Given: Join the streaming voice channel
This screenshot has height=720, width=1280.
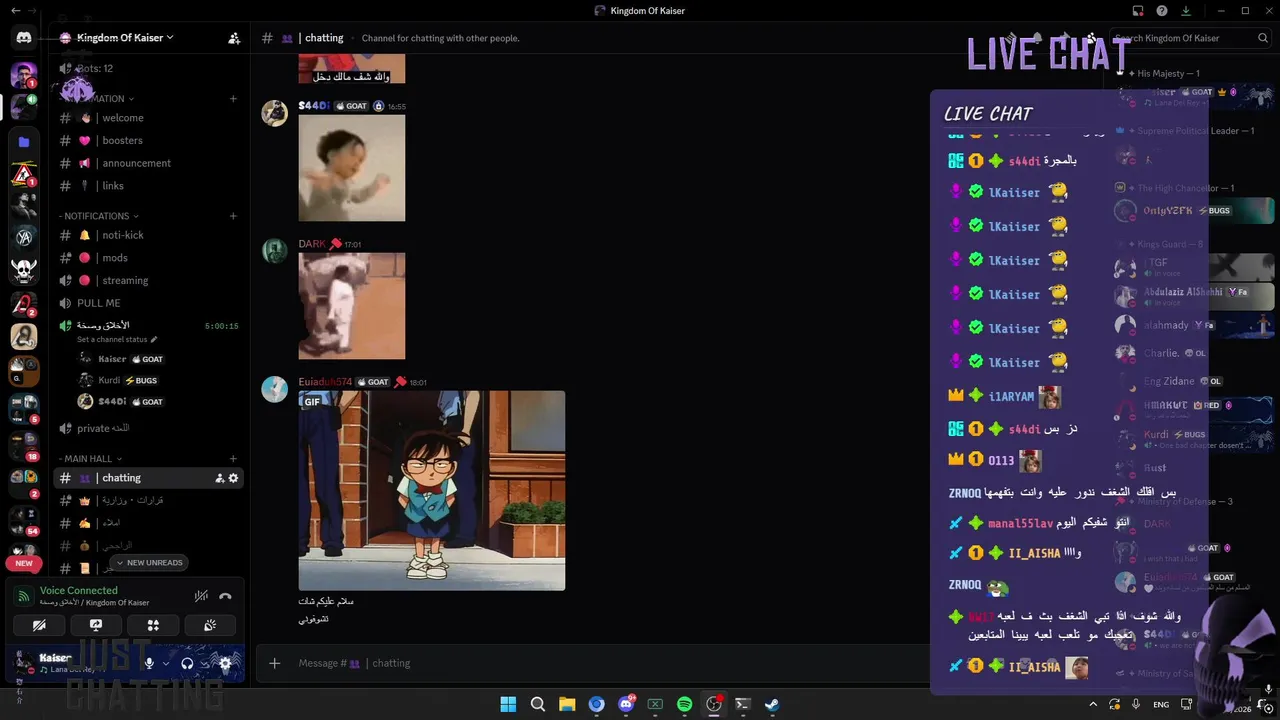Looking at the screenshot, I should click(150, 281).
